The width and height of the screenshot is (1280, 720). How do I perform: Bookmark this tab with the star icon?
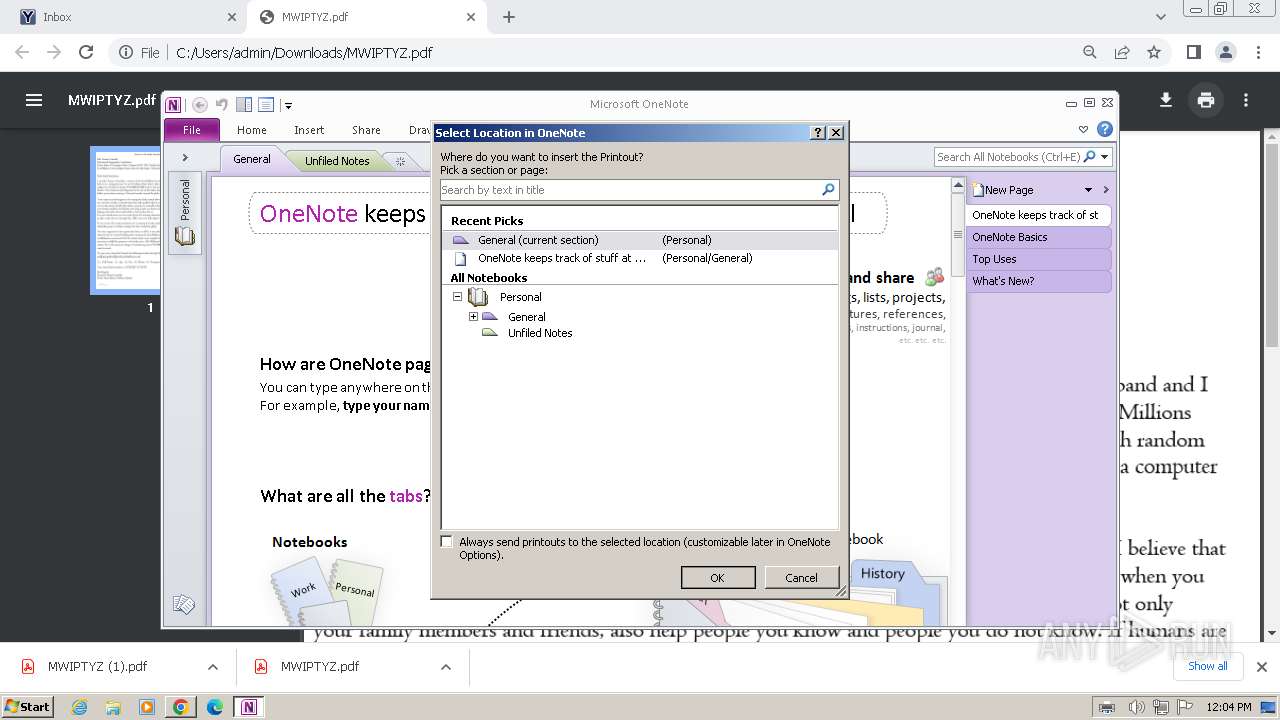(x=1154, y=52)
